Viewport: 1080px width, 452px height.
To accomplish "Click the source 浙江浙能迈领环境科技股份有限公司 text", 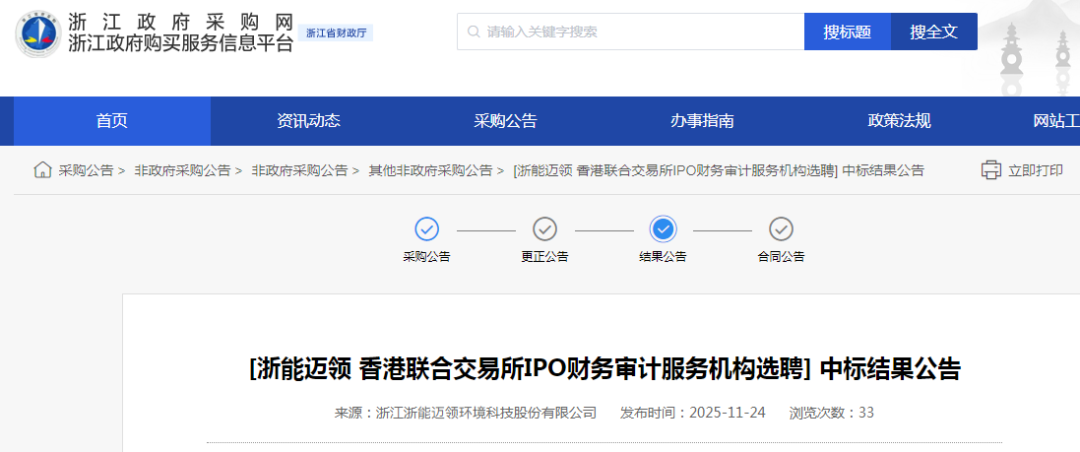I will click(486, 413).
